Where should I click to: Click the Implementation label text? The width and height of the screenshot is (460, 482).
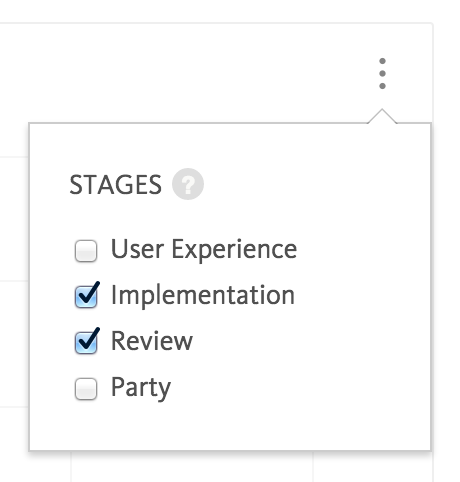click(203, 295)
